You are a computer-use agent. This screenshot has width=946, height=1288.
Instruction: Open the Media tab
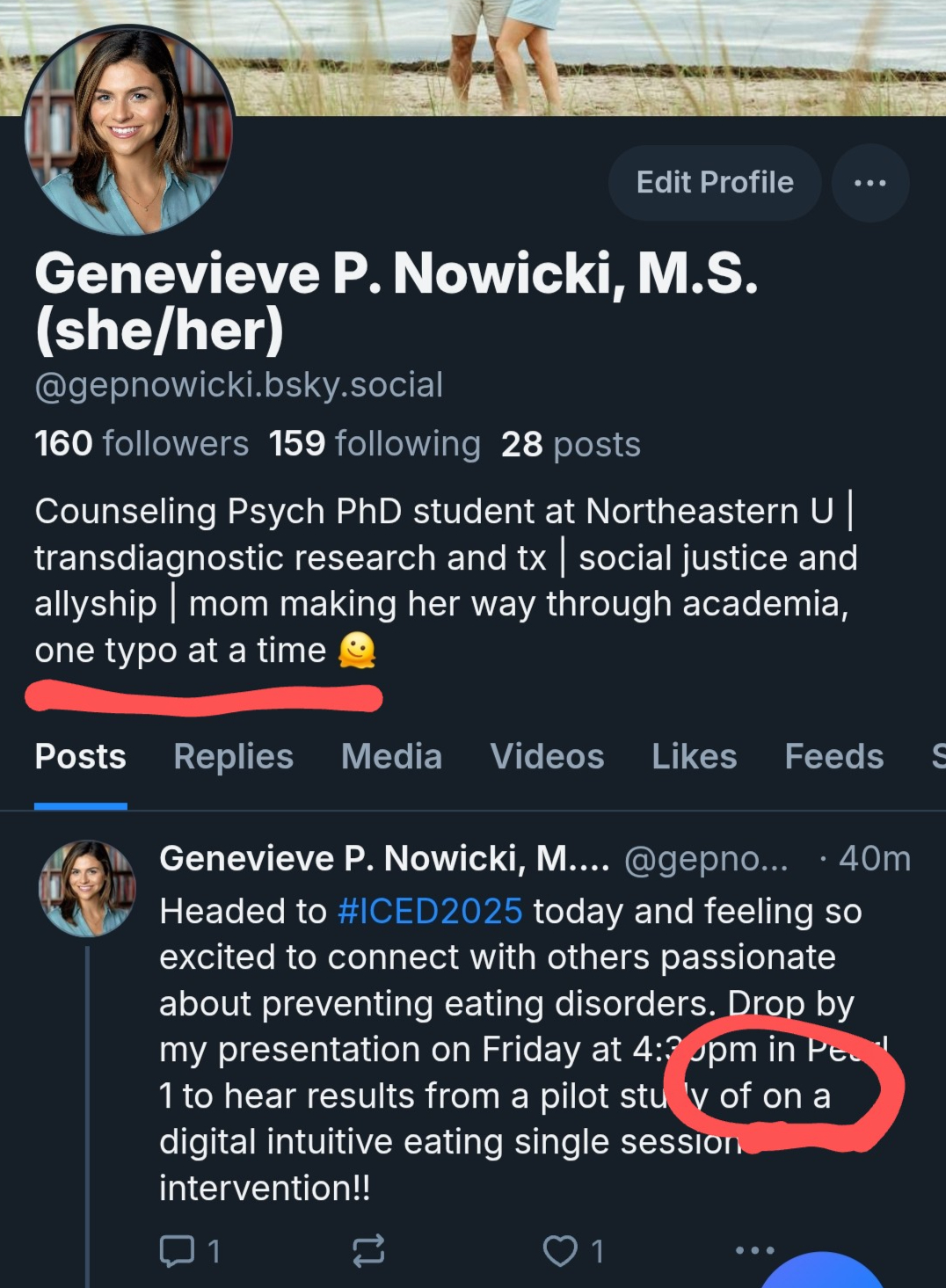[x=391, y=757]
